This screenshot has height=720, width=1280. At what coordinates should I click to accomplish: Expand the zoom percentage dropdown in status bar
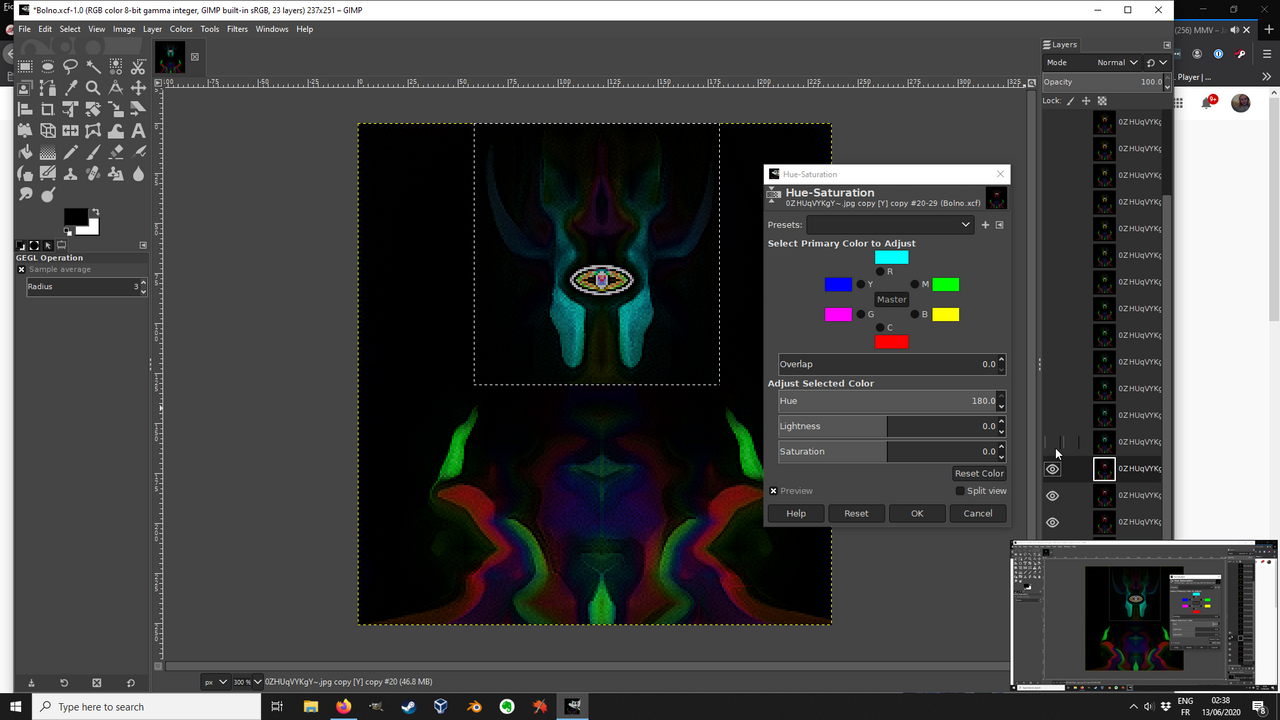coord(249,682)
